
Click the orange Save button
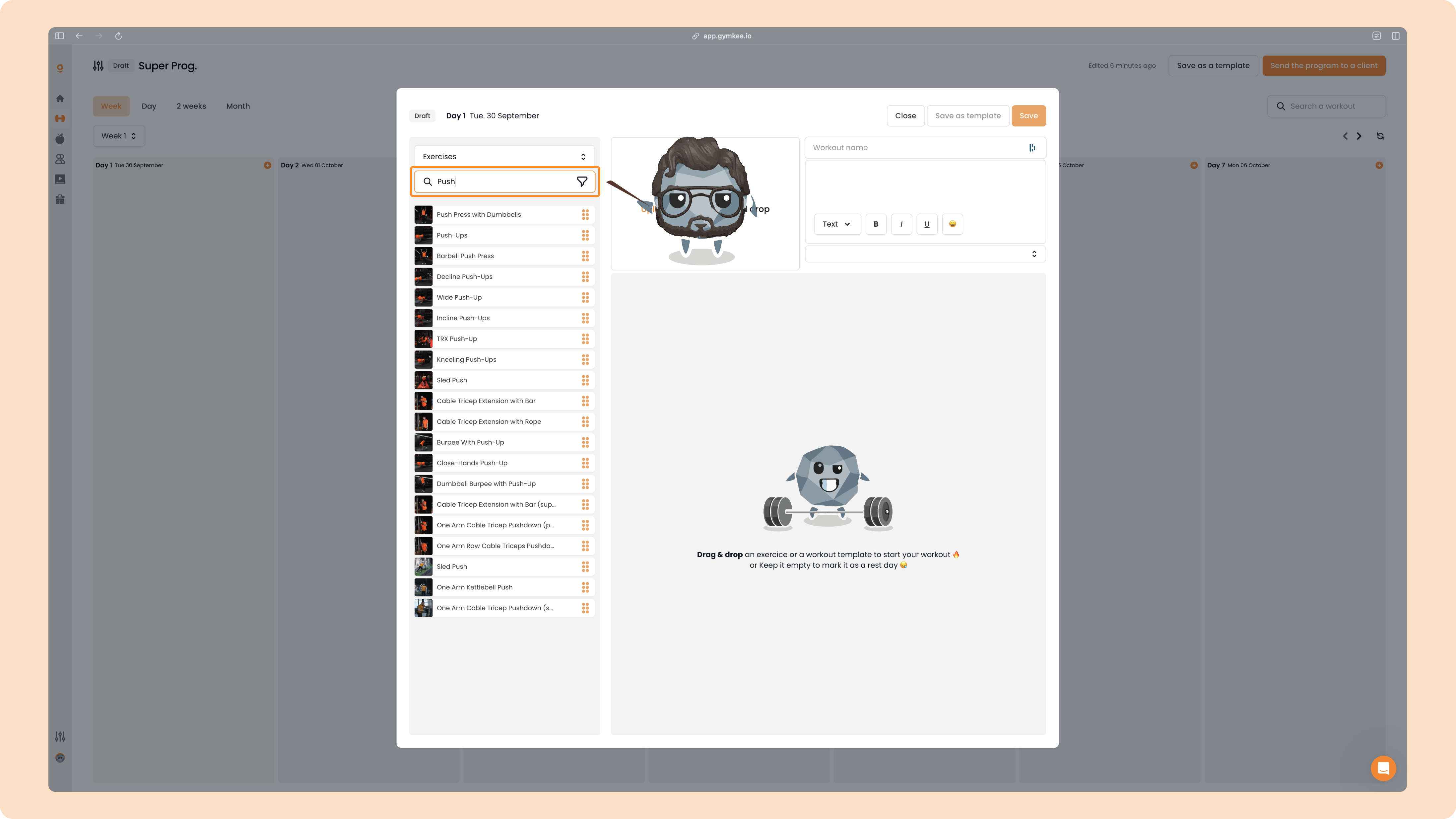tap(1029, 116)
